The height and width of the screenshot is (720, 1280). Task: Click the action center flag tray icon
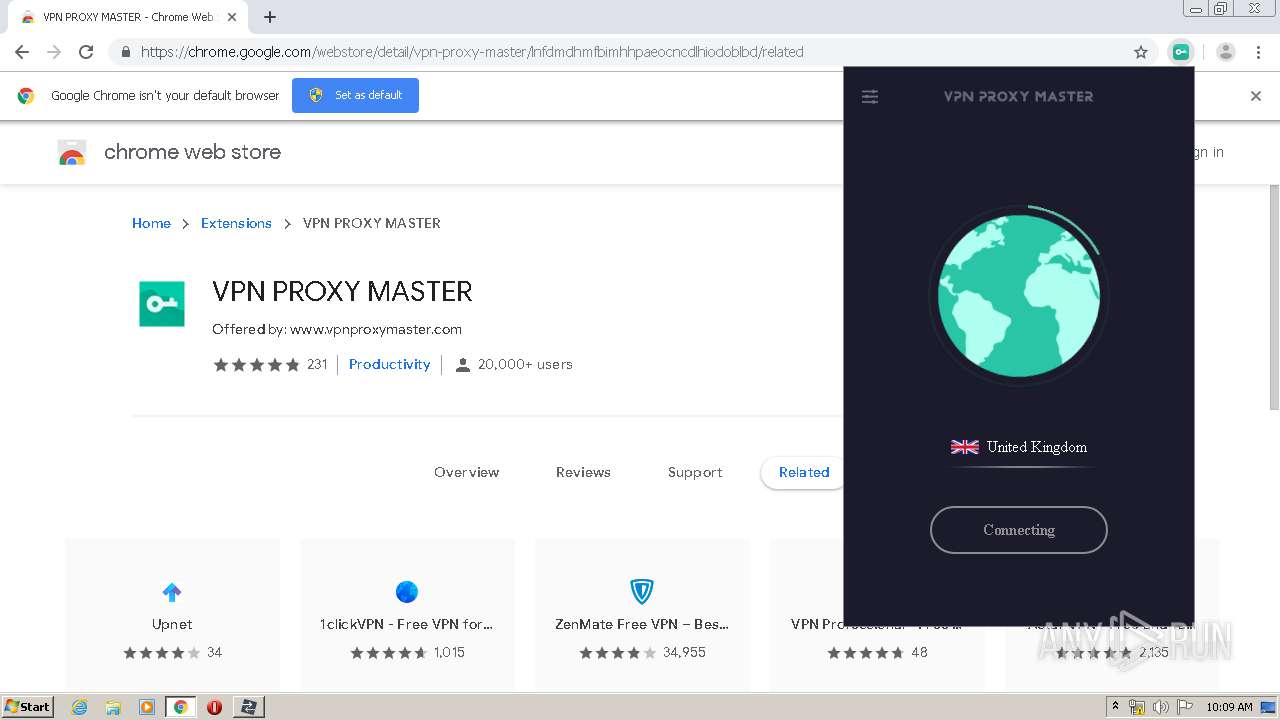click(1183, 707)
